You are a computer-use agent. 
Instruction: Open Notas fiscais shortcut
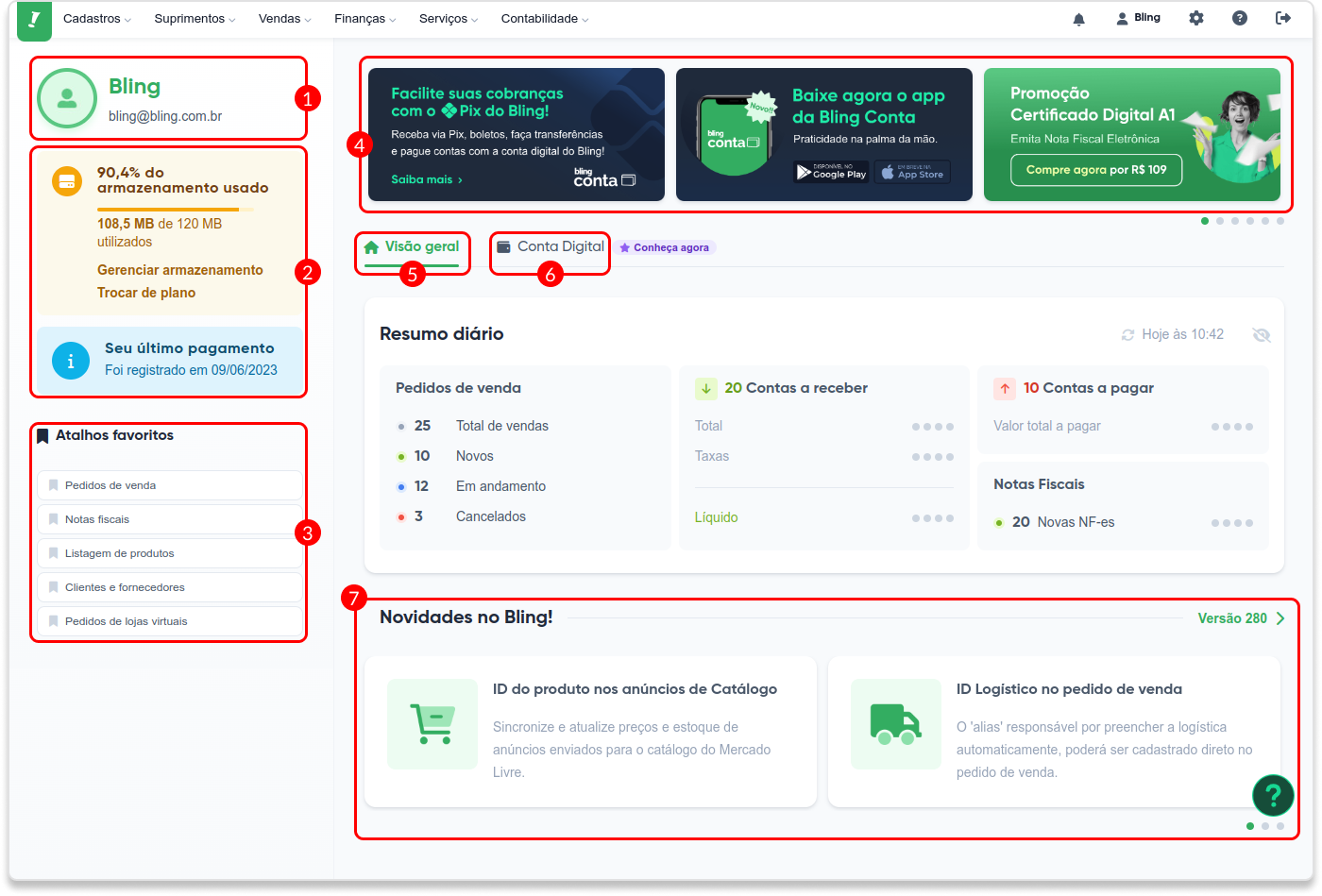pos(170,519)
